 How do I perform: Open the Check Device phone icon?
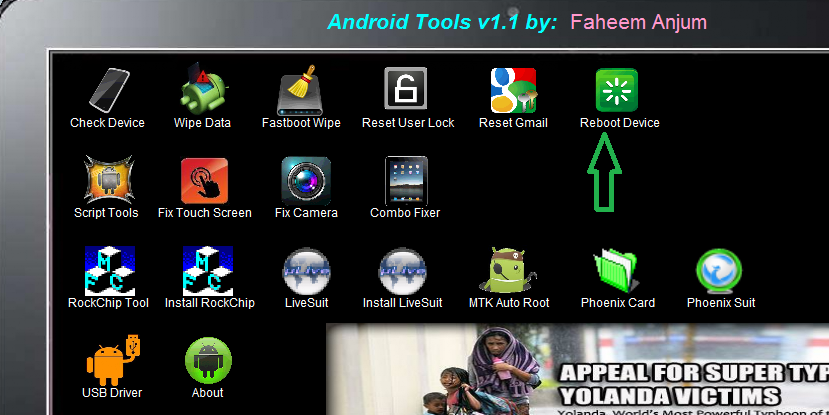(109, 90)
